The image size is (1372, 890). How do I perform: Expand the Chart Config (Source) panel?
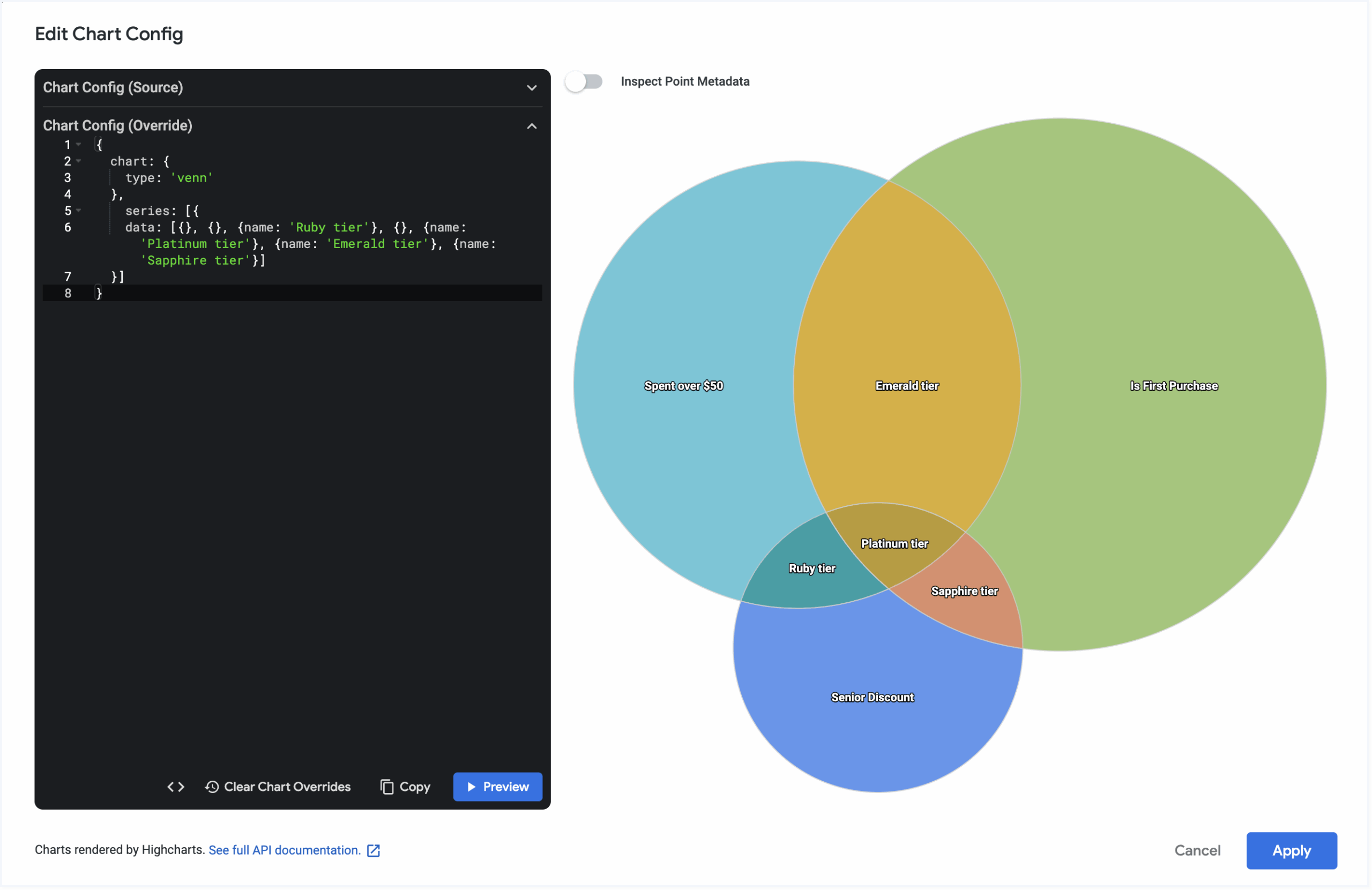532,88
